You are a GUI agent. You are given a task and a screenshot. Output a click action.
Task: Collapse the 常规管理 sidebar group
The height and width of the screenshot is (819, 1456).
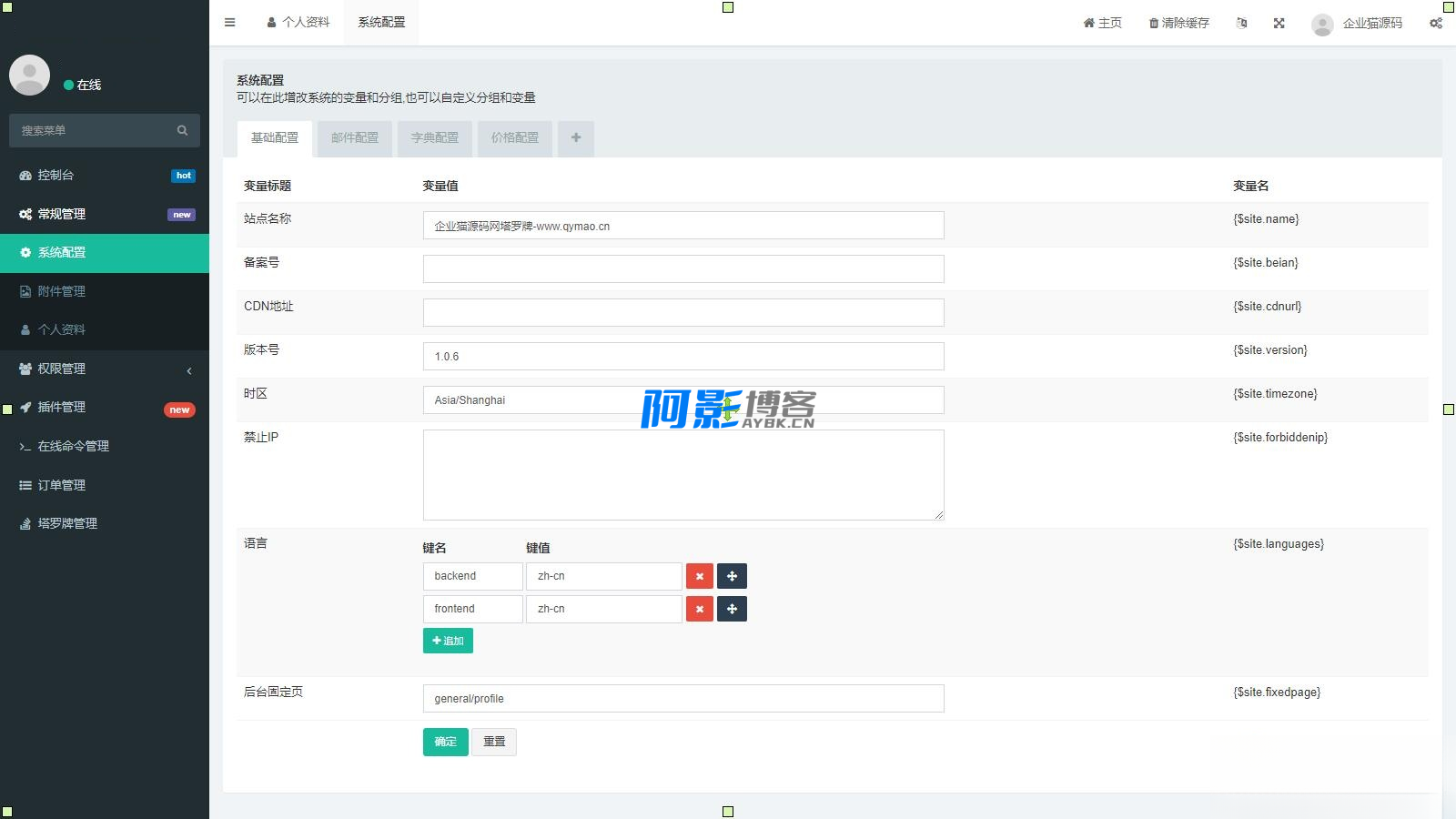click(105, 214)
